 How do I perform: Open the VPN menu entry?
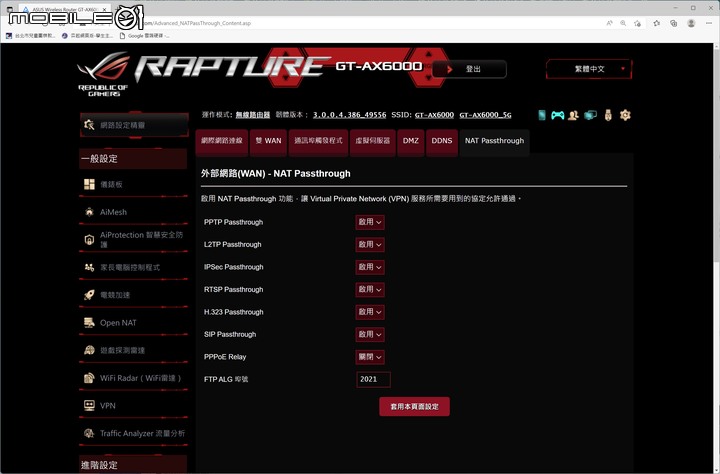(134, 406)
